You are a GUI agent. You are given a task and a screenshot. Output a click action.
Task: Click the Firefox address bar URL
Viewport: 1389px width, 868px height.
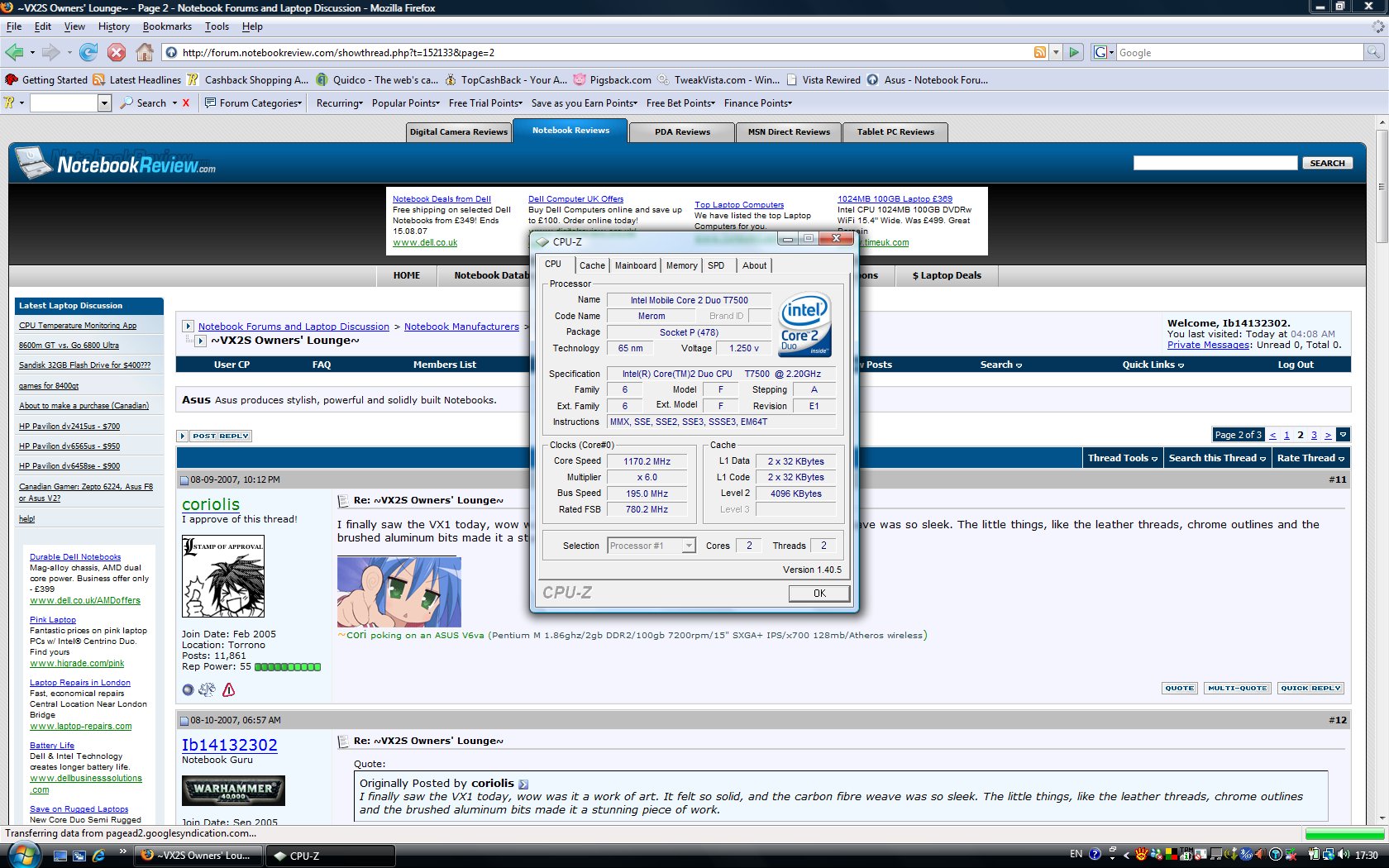point(338,52)
